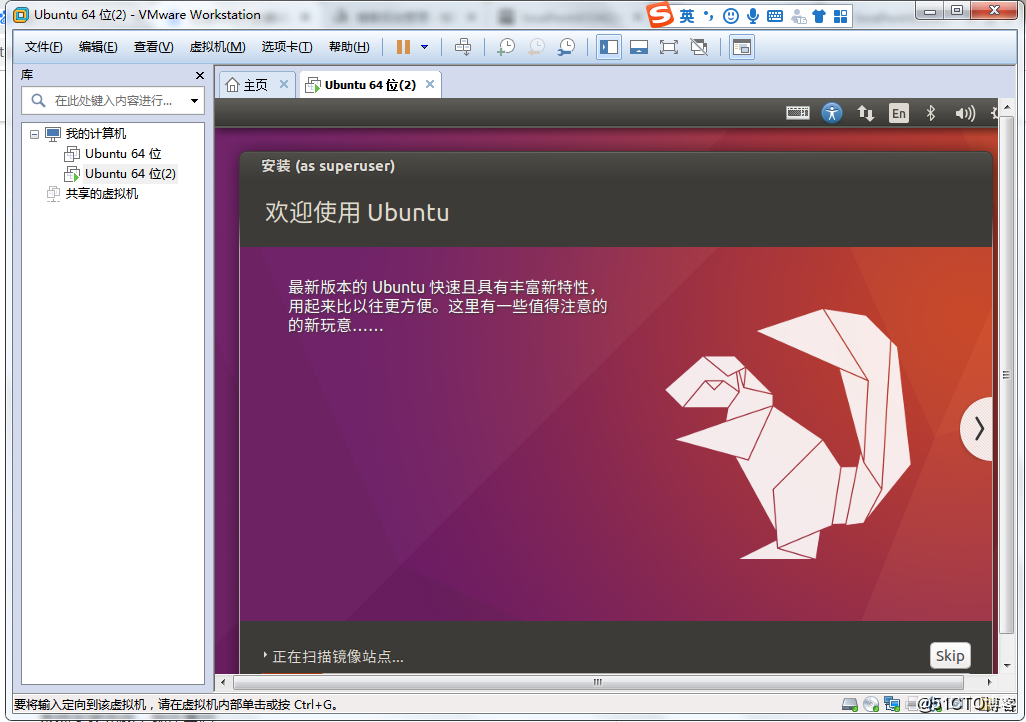Select the Ubuntu 64 位 virtual machine
Image resolution: width=1026 pixels, height=722 pixels.
123,154
